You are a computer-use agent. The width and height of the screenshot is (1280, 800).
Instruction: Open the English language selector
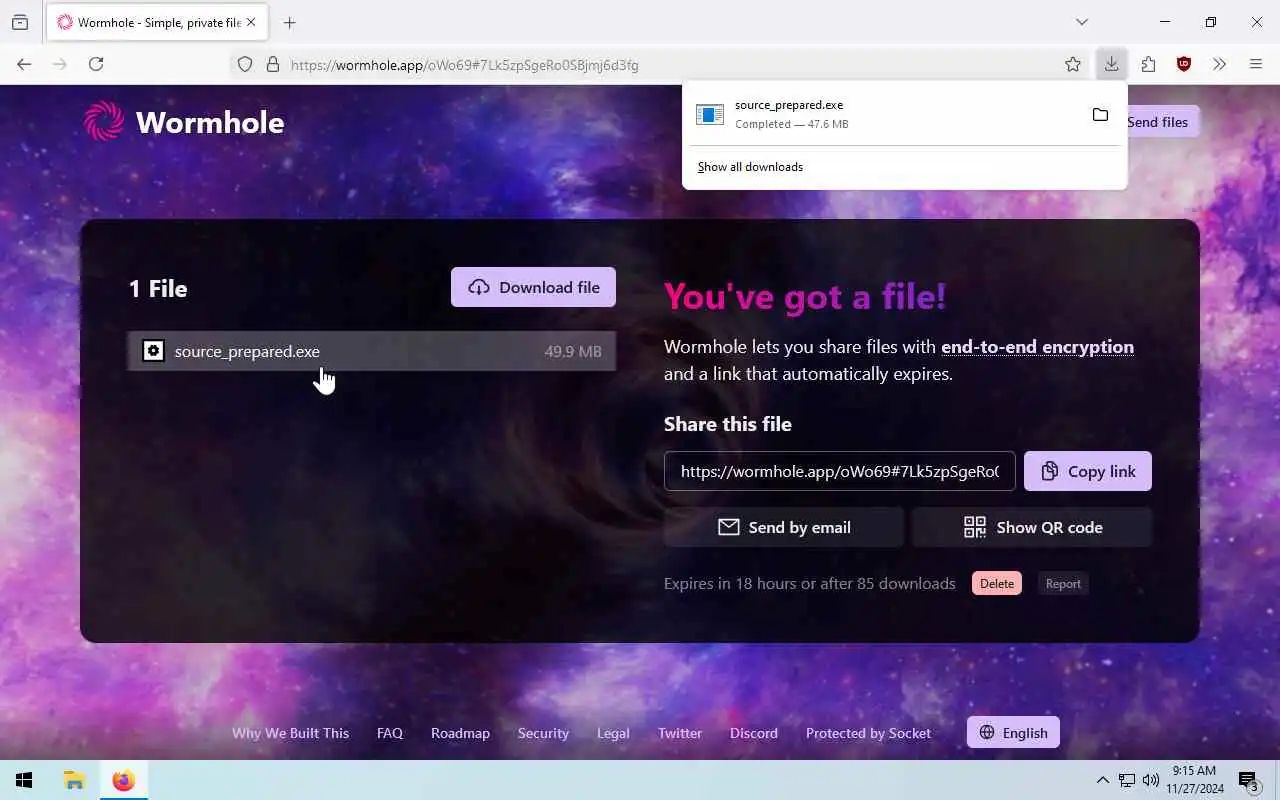(1013, 733)
